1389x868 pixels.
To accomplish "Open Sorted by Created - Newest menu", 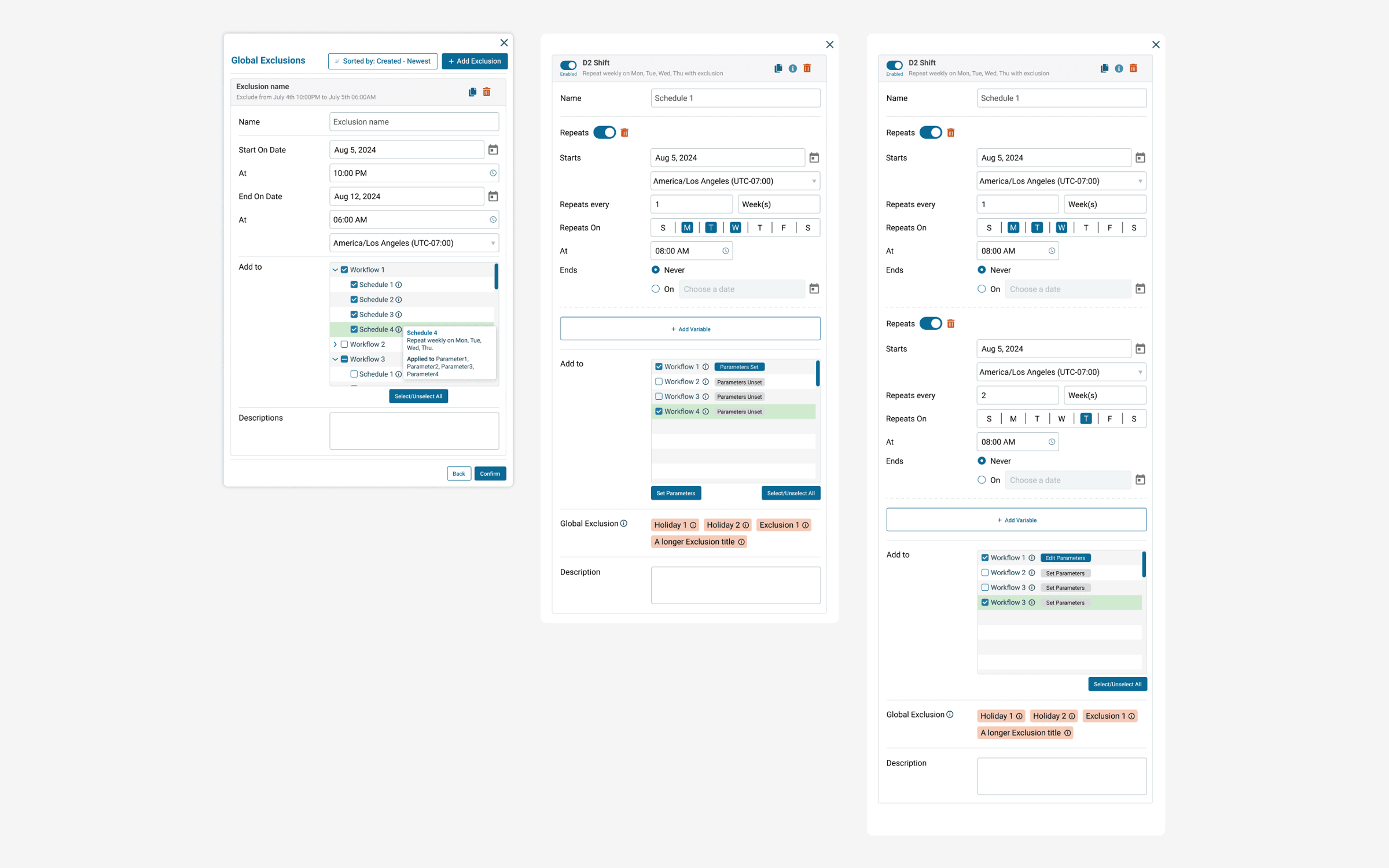I will point(383,61).
